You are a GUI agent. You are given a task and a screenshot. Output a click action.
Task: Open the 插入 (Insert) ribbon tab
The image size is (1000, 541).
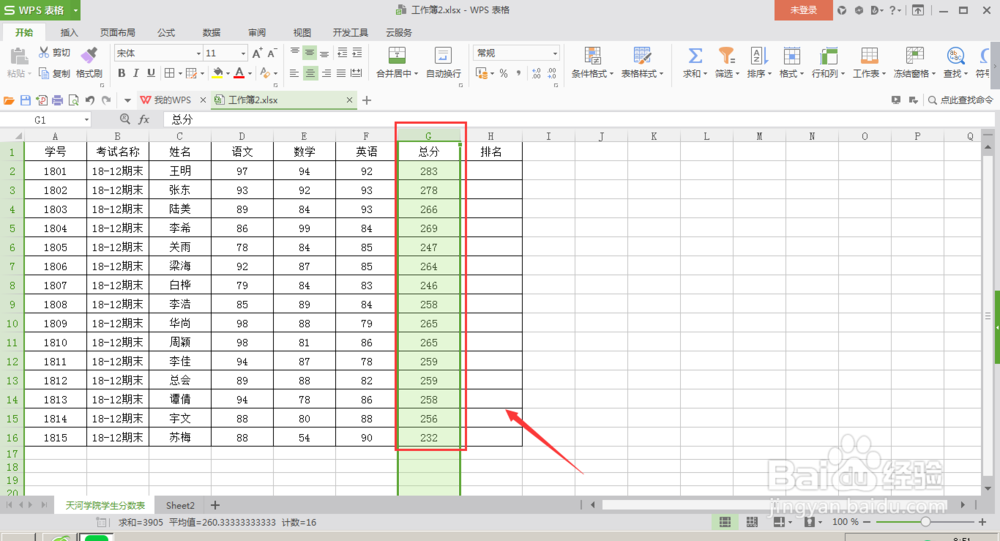69,33
